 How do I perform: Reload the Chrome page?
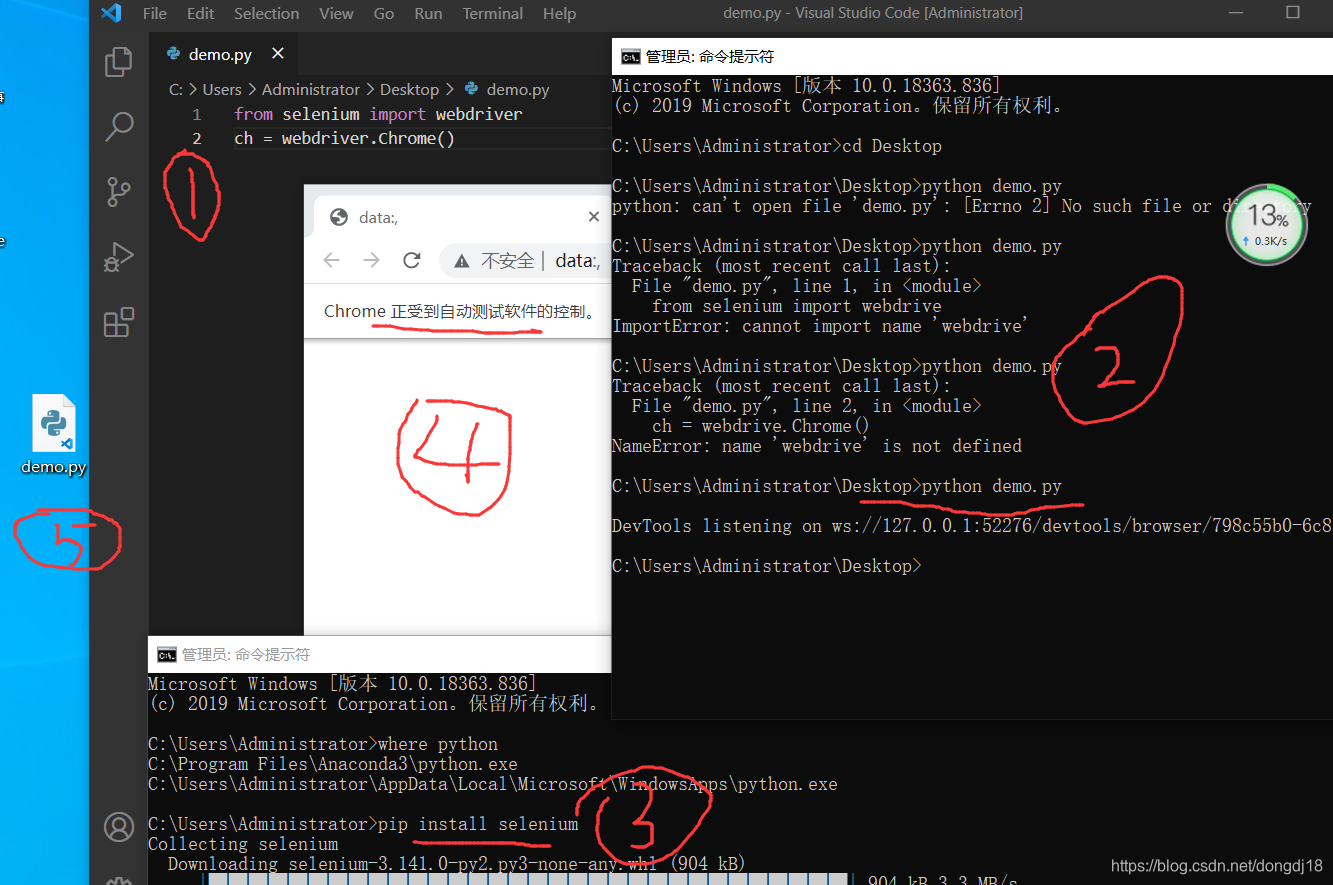[x=411, y=260]
